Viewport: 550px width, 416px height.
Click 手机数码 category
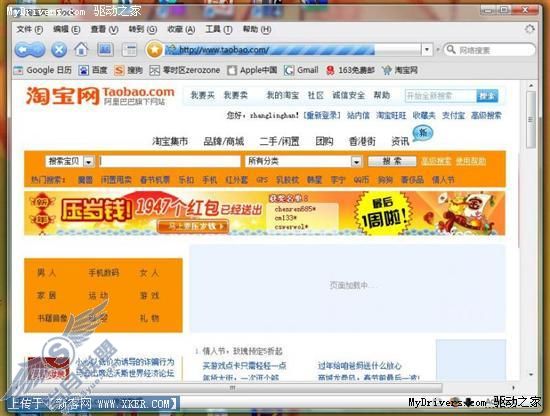pyautogui.click(x=104, y=273)
